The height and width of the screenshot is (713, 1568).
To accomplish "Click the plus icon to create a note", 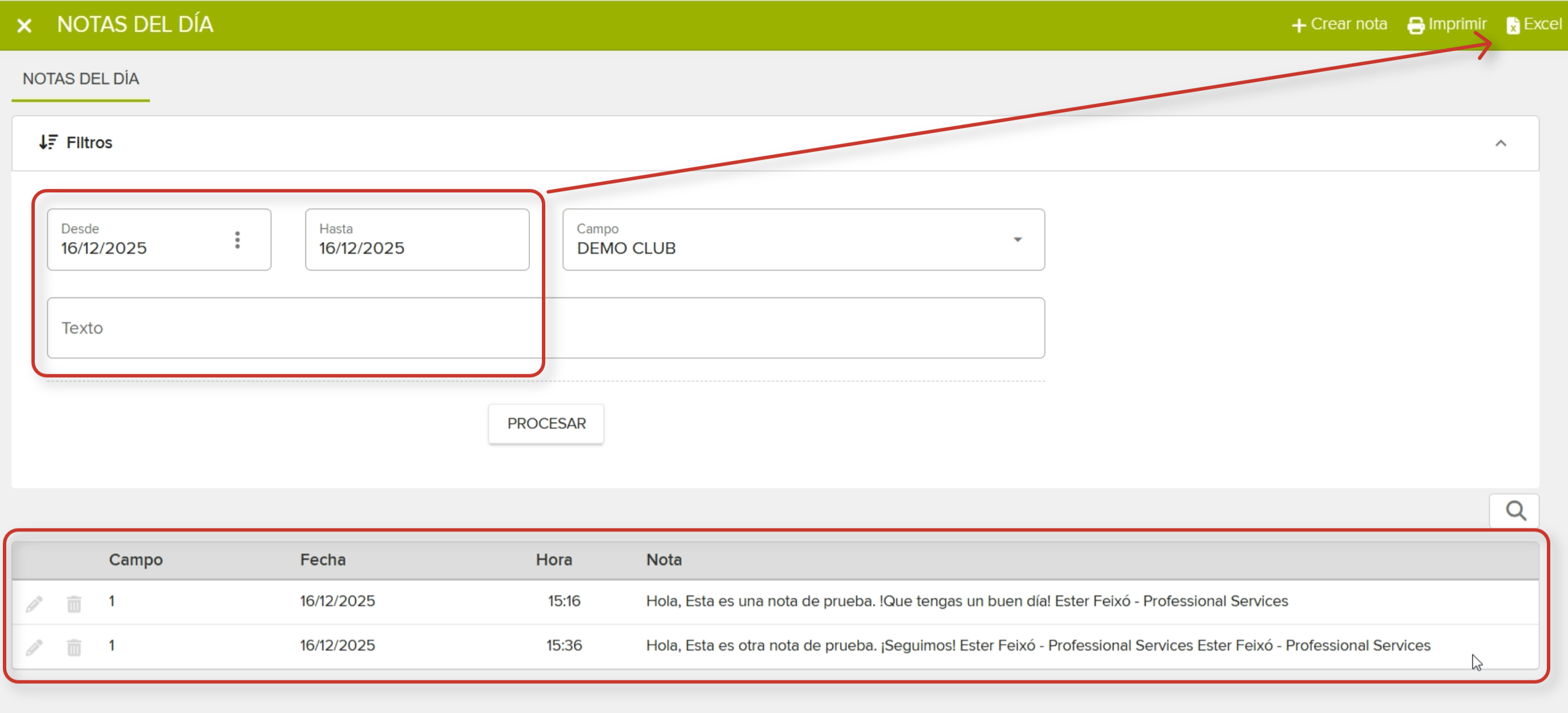I will (1298, 25).
